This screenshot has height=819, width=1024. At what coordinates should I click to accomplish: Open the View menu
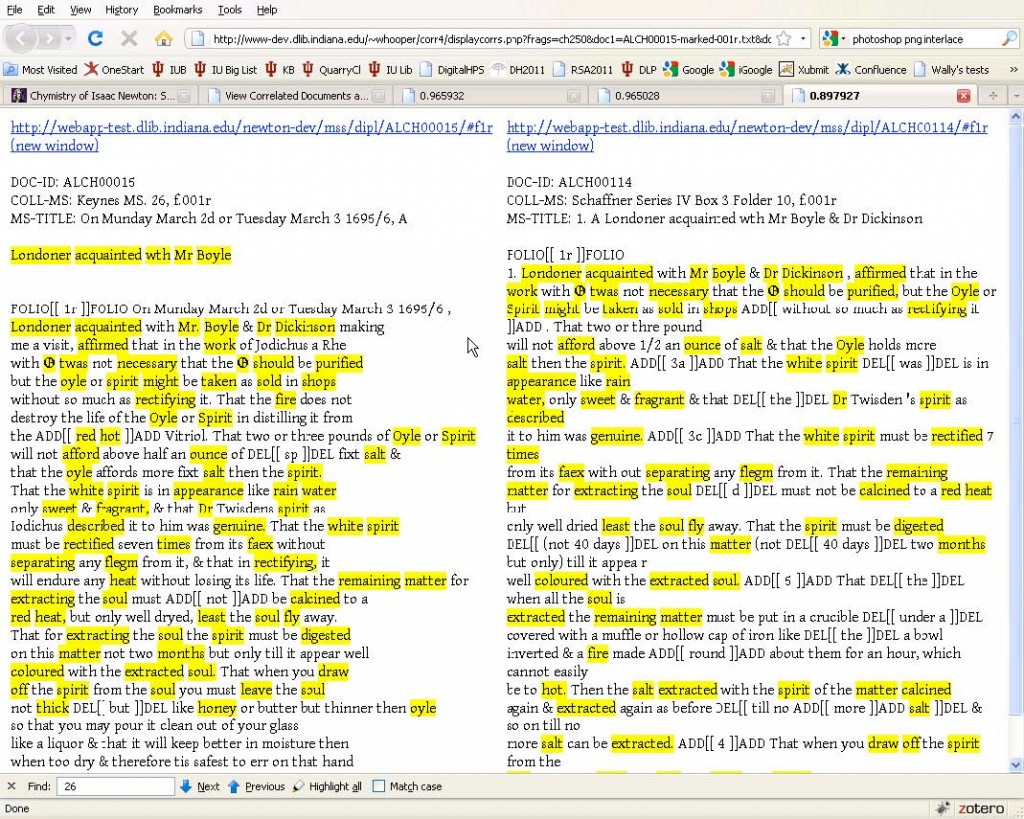80,10
